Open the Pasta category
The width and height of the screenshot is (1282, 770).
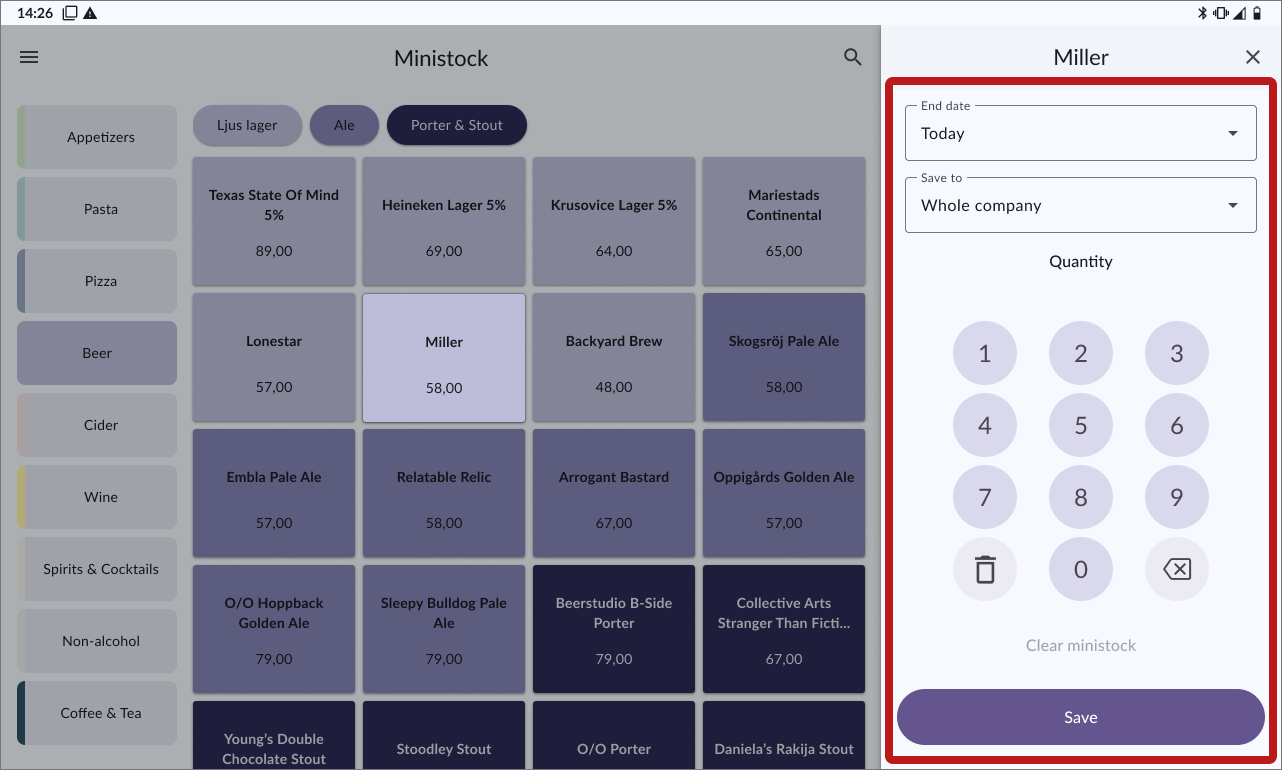tap(97, 209)
